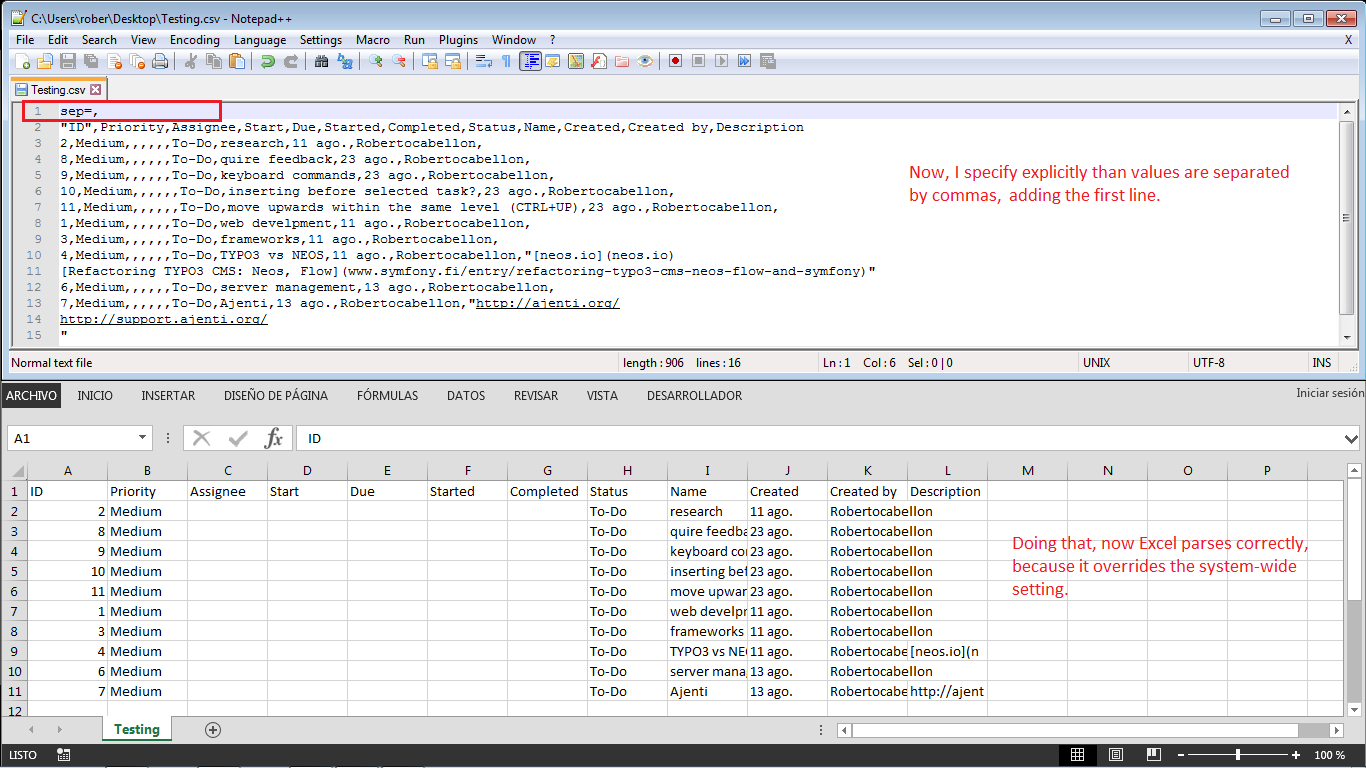
Task: Click the Save Recorded Macro icon
Action: pos(767,61)
